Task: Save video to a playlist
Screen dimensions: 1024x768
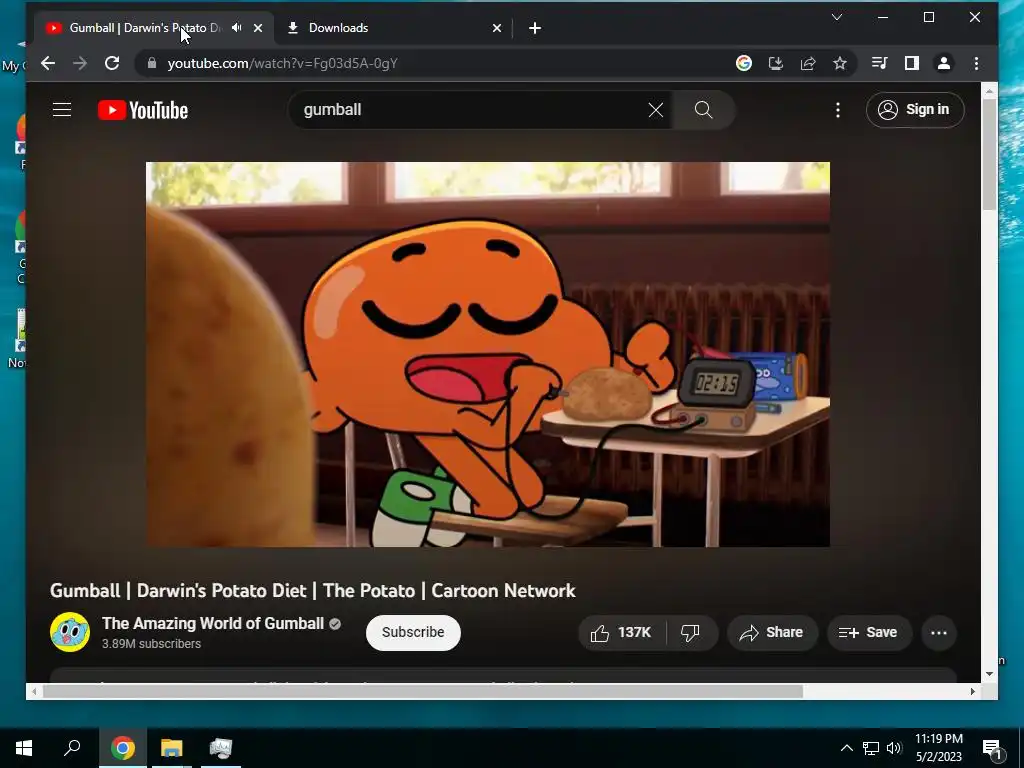Action: [869, 632]
